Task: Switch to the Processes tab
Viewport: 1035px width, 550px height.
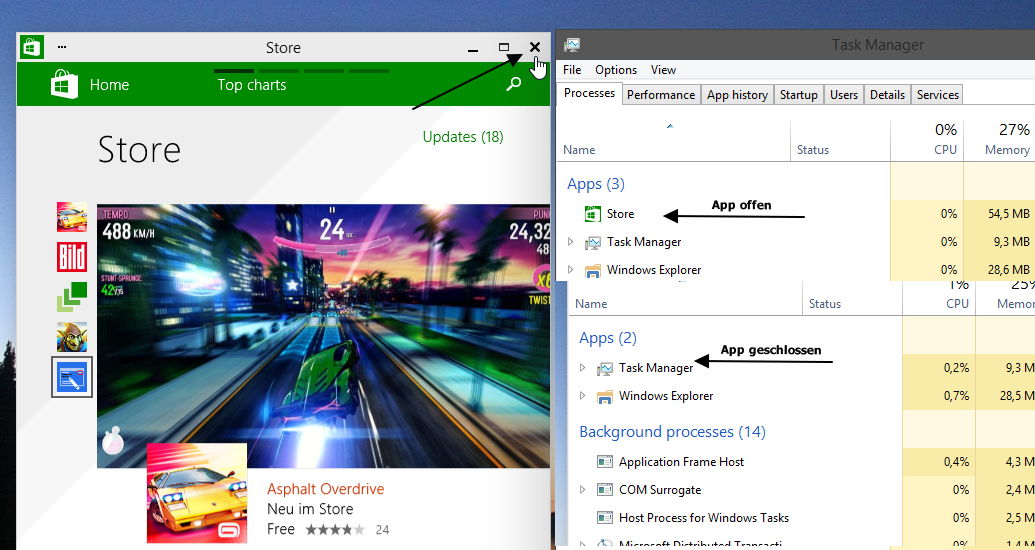Action: 589,93
